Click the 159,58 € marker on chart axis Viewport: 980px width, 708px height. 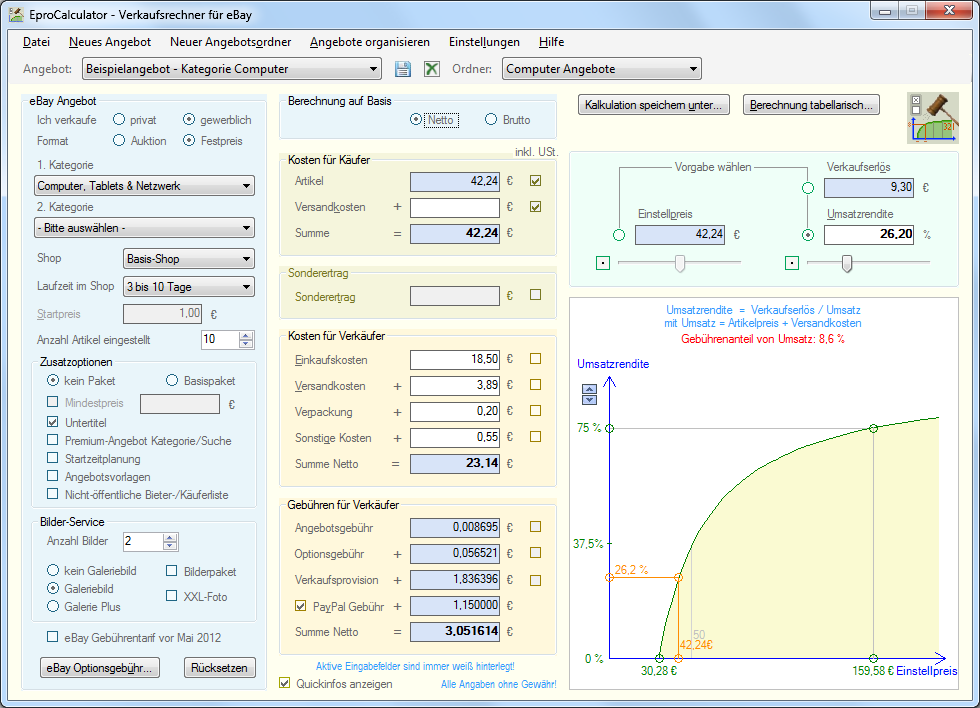(874, 658)
